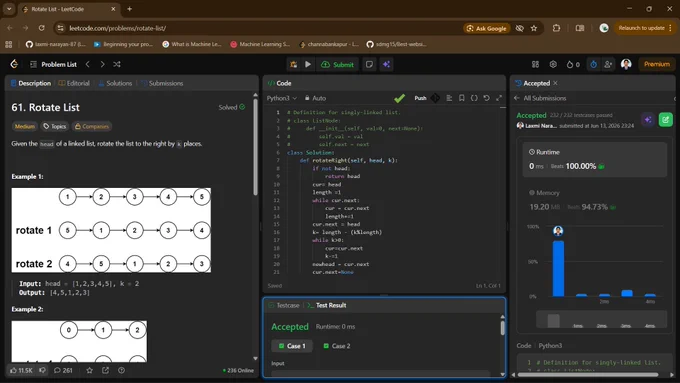
Task: Select the Case 2 test case
Action: coord(337,346)
